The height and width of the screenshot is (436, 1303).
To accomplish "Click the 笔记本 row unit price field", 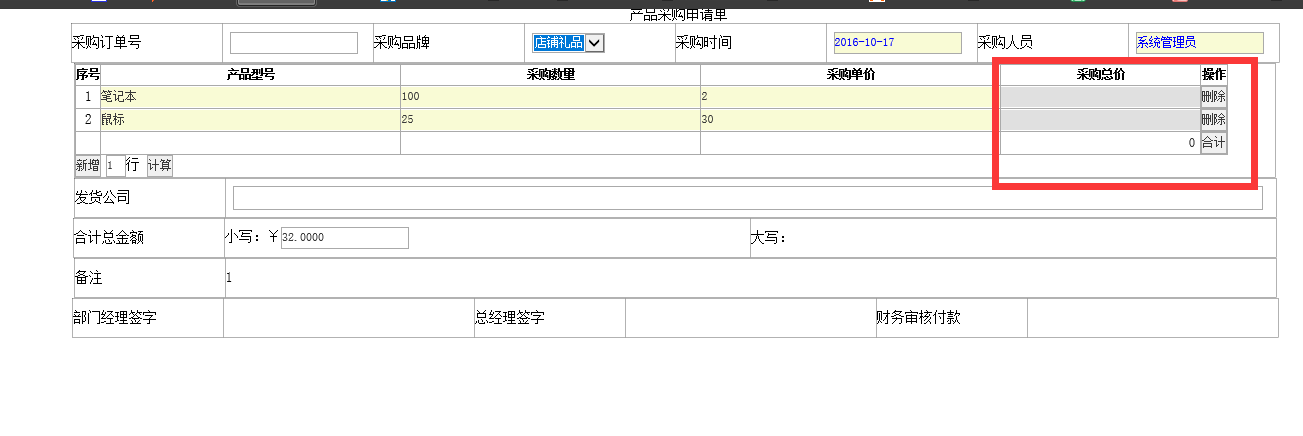I will tap(849, 97).
